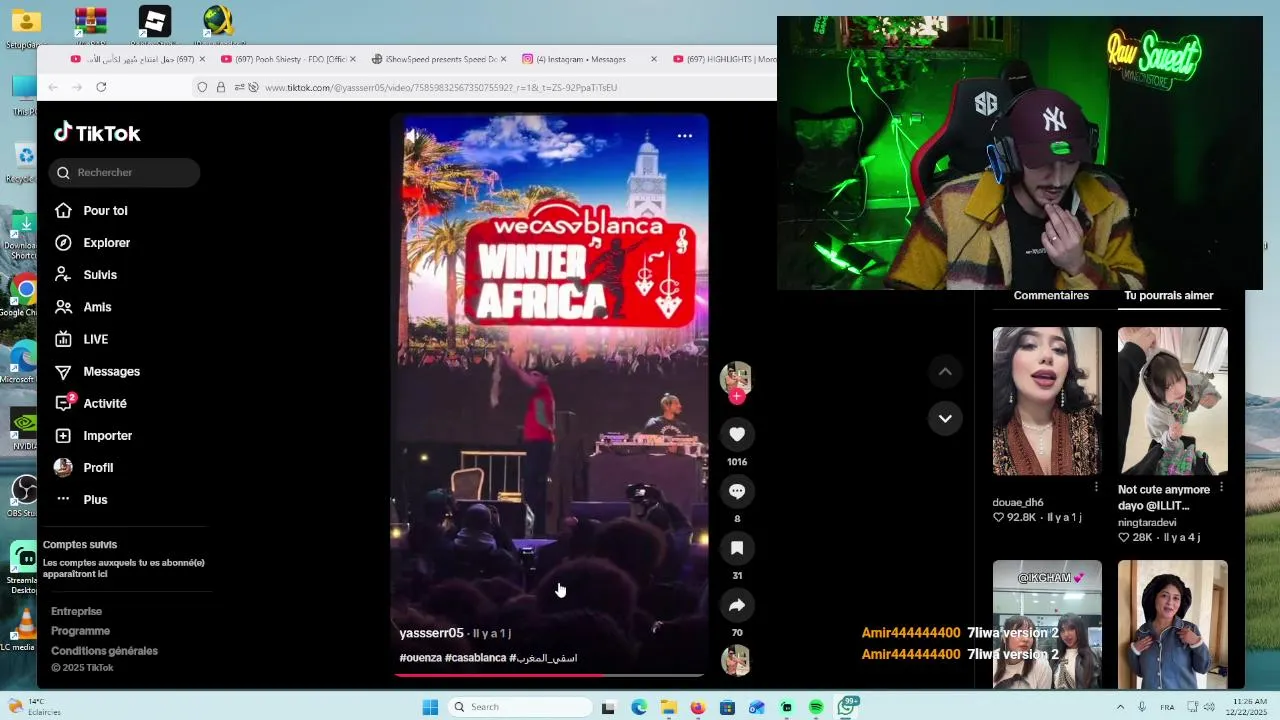Click the shield tracking protection icon
The image size is (1280, 720).
pos(202,87)
